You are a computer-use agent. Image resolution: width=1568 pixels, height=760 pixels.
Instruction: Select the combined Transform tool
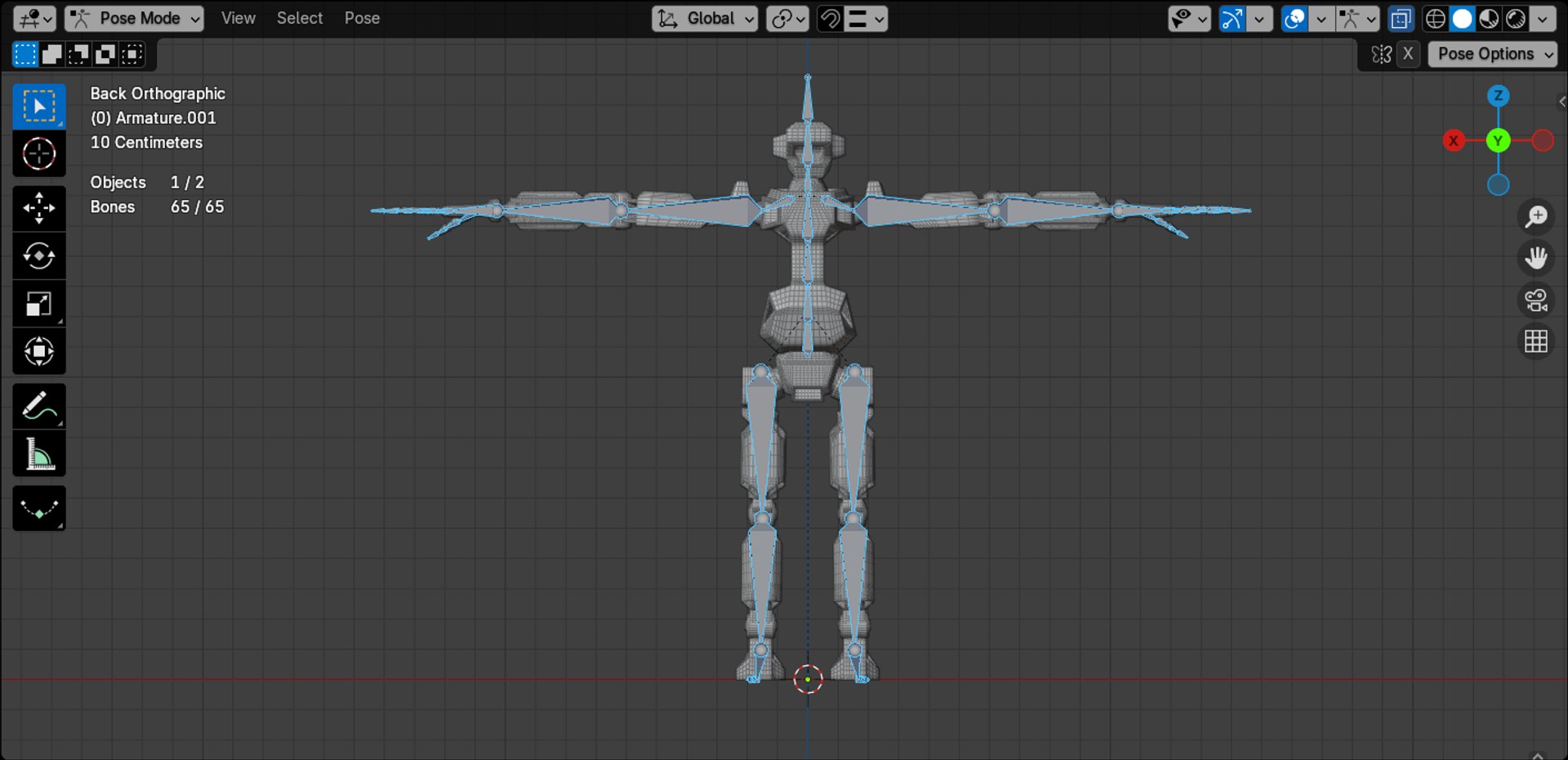38,352
